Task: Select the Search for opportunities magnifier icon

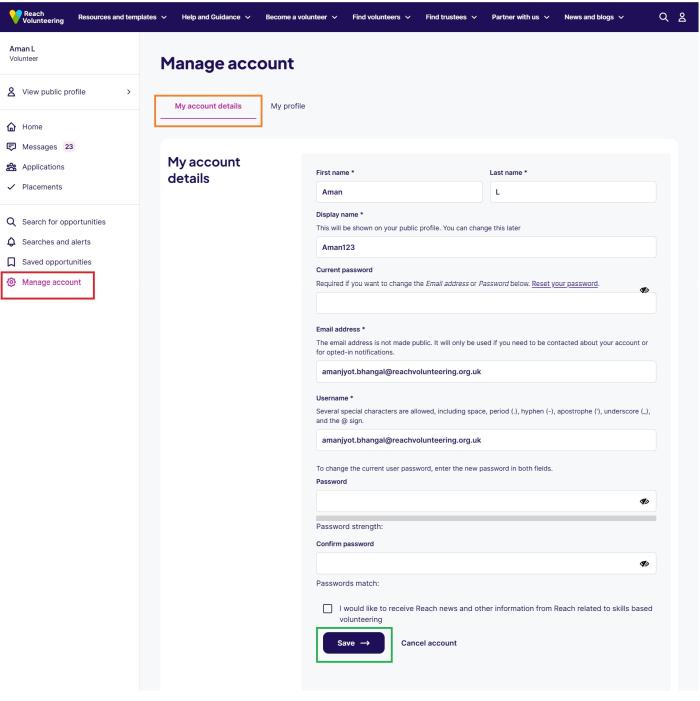Action: tap(11, 222)
